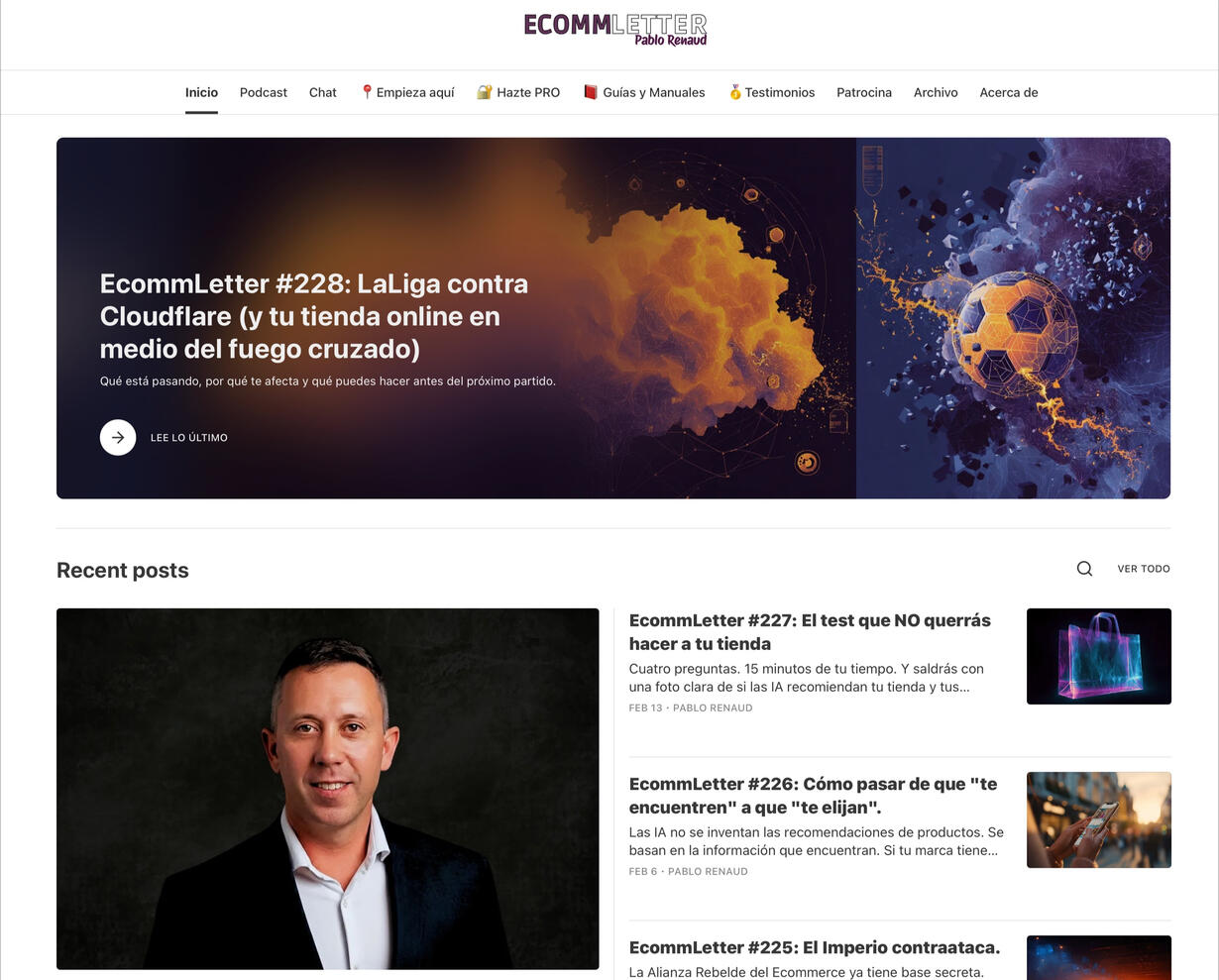Go to the Chat tab
The width and height of the screenshot is (1219, 980).
(323, 92)
